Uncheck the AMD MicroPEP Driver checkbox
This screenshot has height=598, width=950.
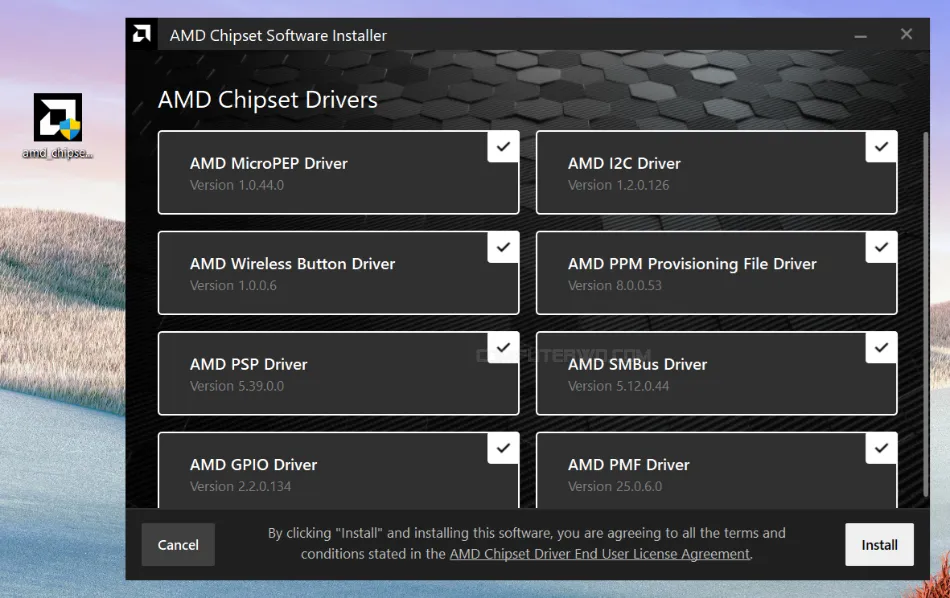coord(503,147)
